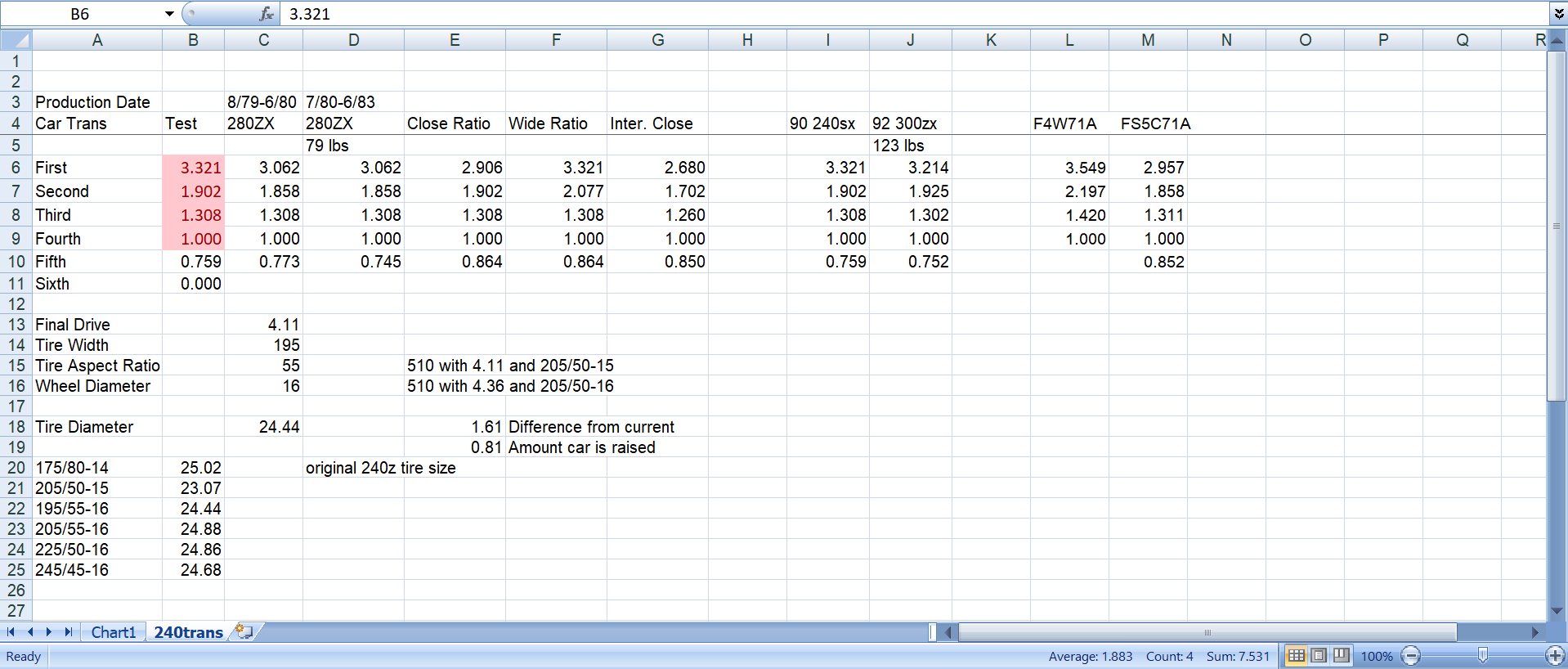1568x669 pixels.
Task: Select the 240trans sheet tab
Action: click(188, 632)
